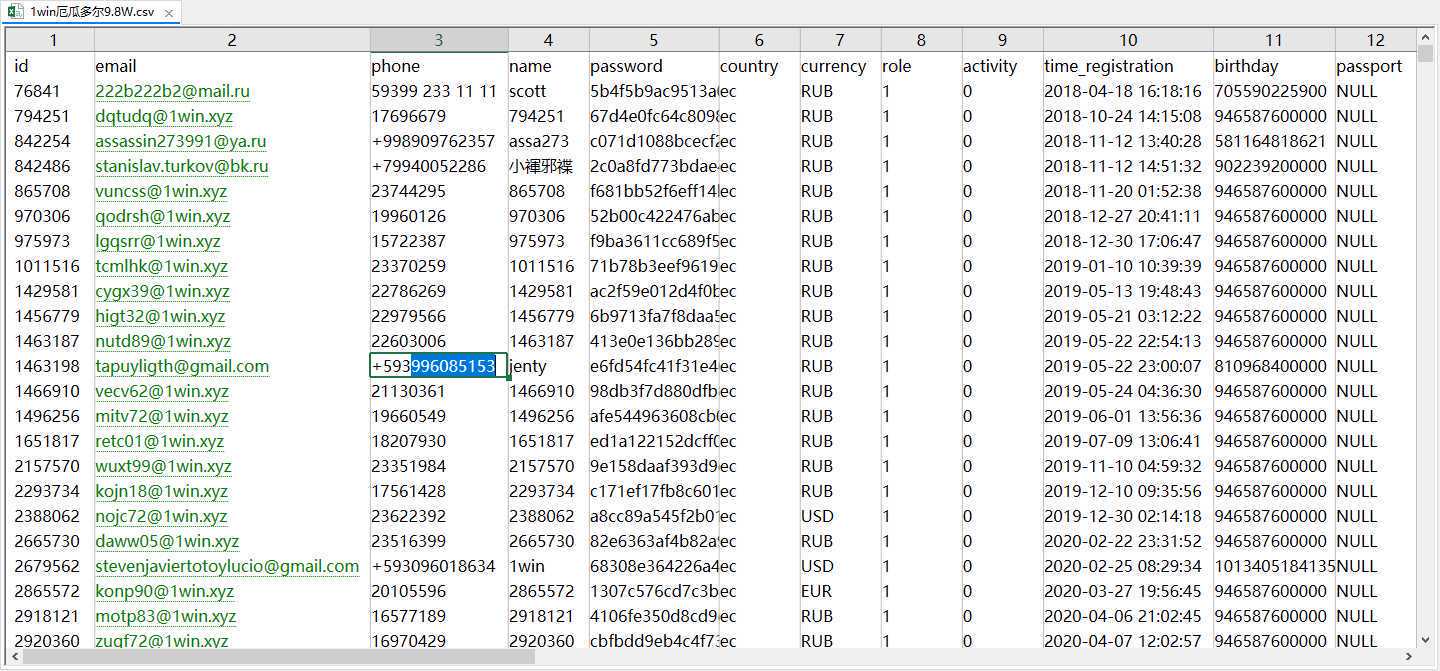Click the USD currency cell in row 2388062
The height and width of the screenshot is (671, 1440).
tap(817, 516)
